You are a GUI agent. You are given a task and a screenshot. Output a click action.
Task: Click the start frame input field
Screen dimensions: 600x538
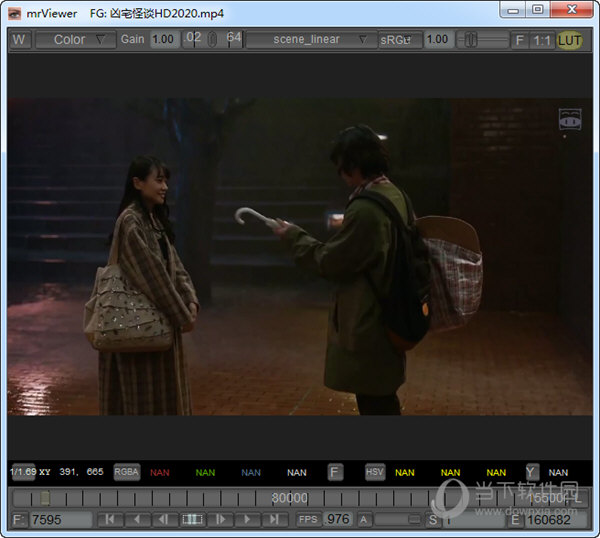[x=474, y=520]
